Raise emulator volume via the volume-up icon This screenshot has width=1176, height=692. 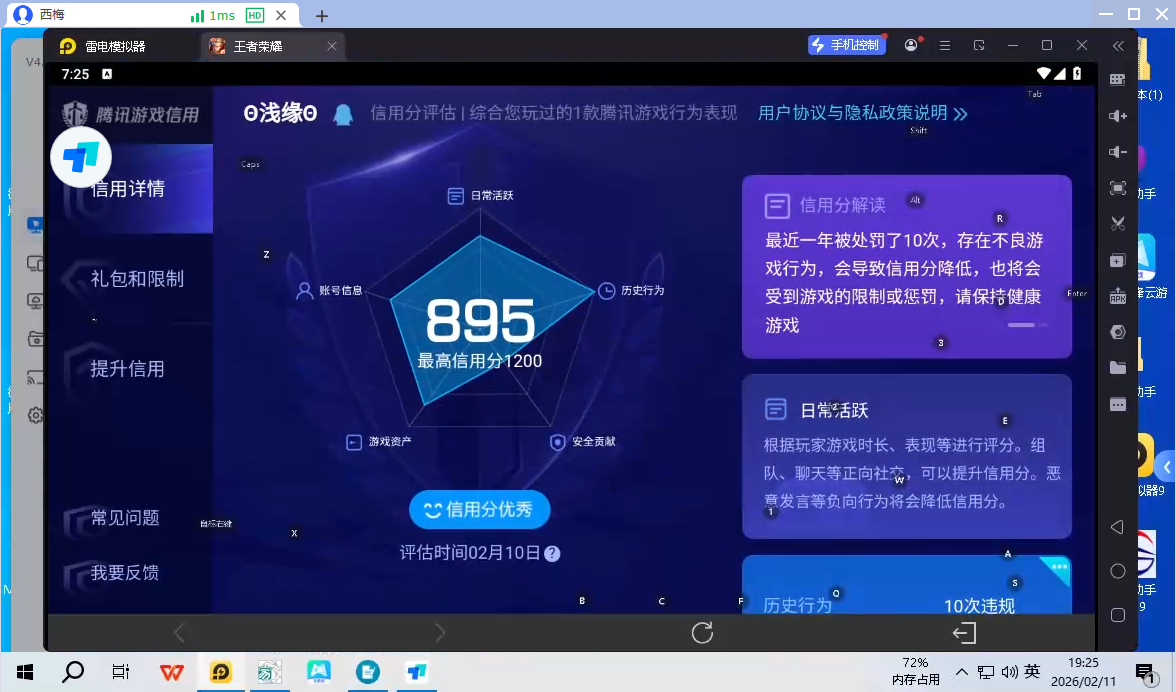[1118, 116]
